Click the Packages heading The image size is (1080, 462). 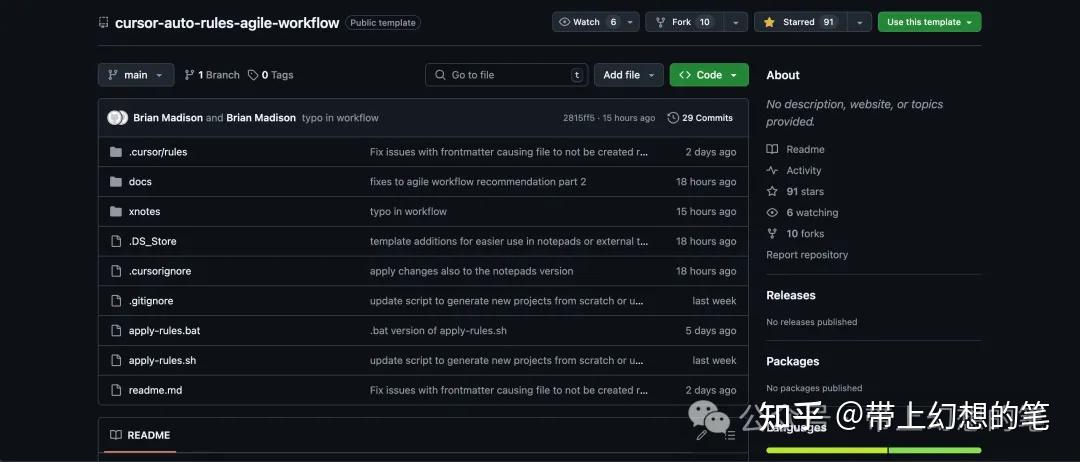tap(793, 361)
